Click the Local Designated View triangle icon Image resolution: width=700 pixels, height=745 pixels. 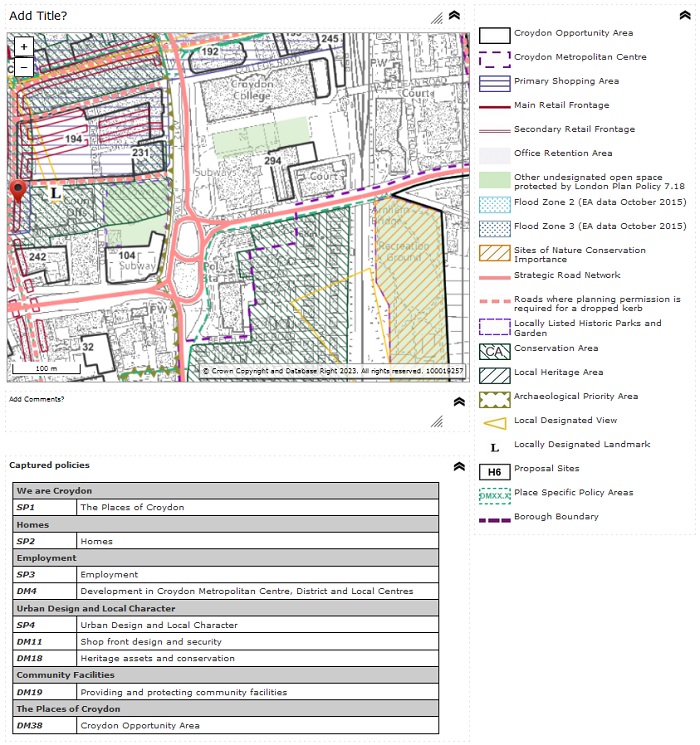495,423
